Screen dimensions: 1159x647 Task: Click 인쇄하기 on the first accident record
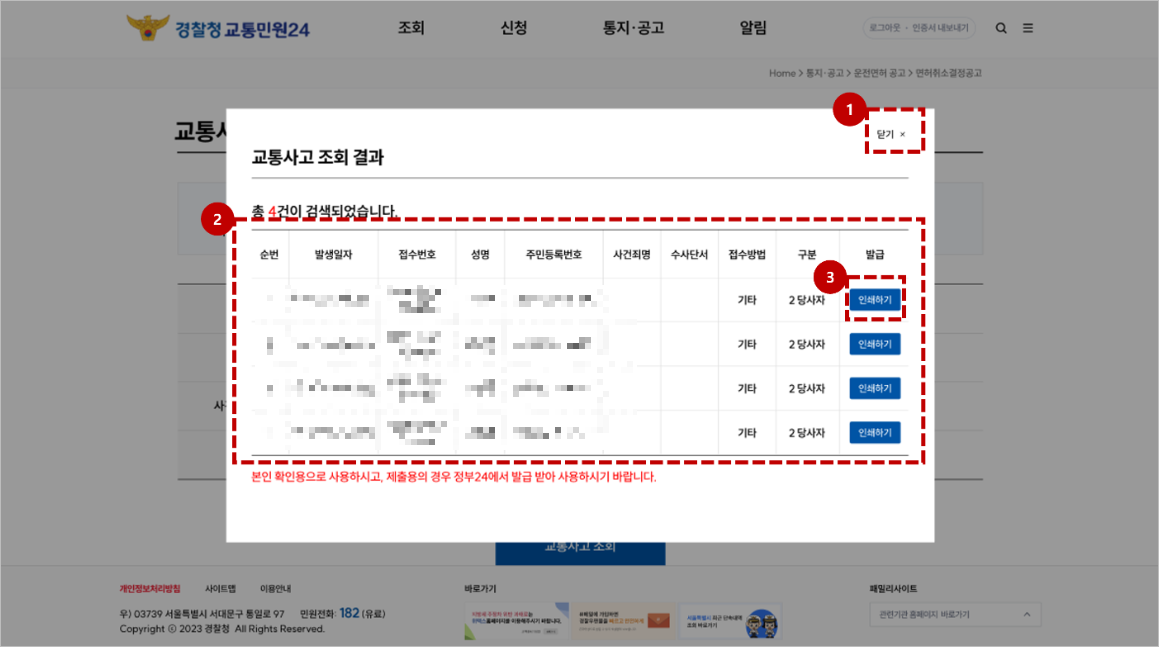coord(874,299)
